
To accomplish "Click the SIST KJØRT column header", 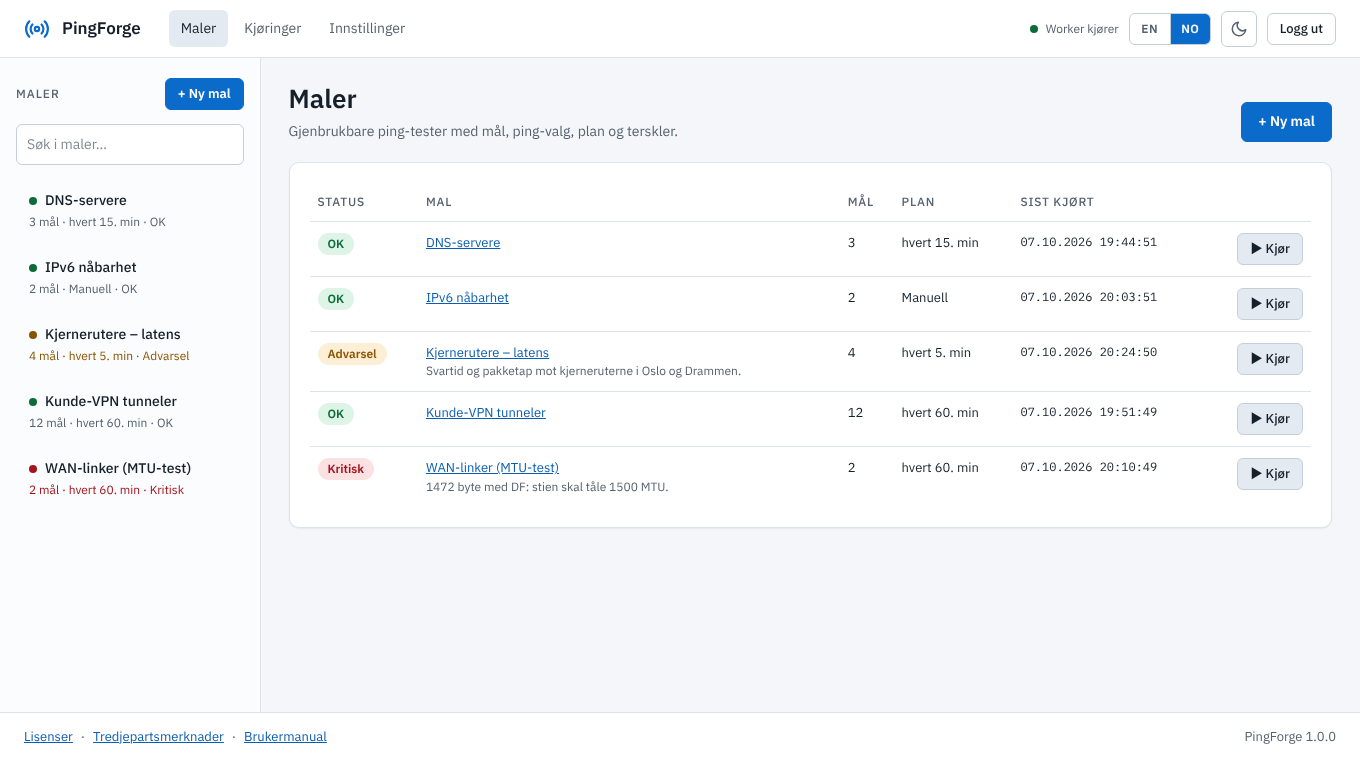I will click(1057, 202).
